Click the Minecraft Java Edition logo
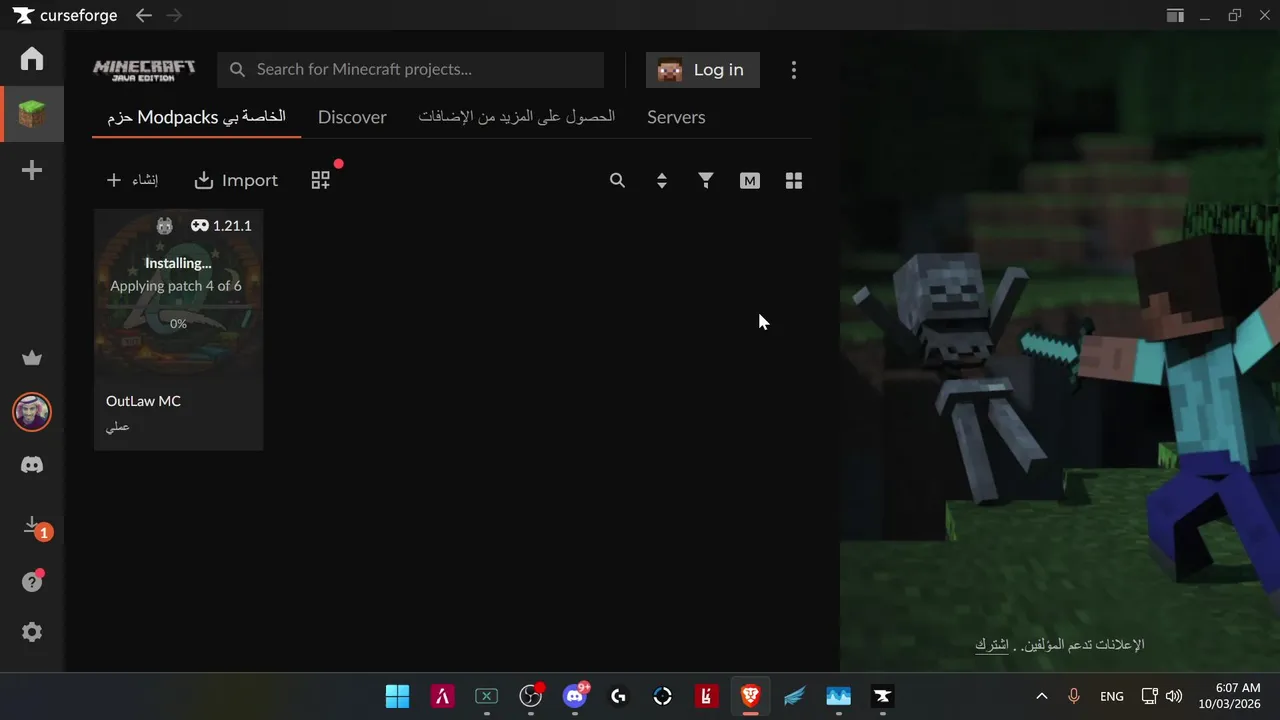The width and height of the screenshot is (1280, 720). (x=144, y=69)
